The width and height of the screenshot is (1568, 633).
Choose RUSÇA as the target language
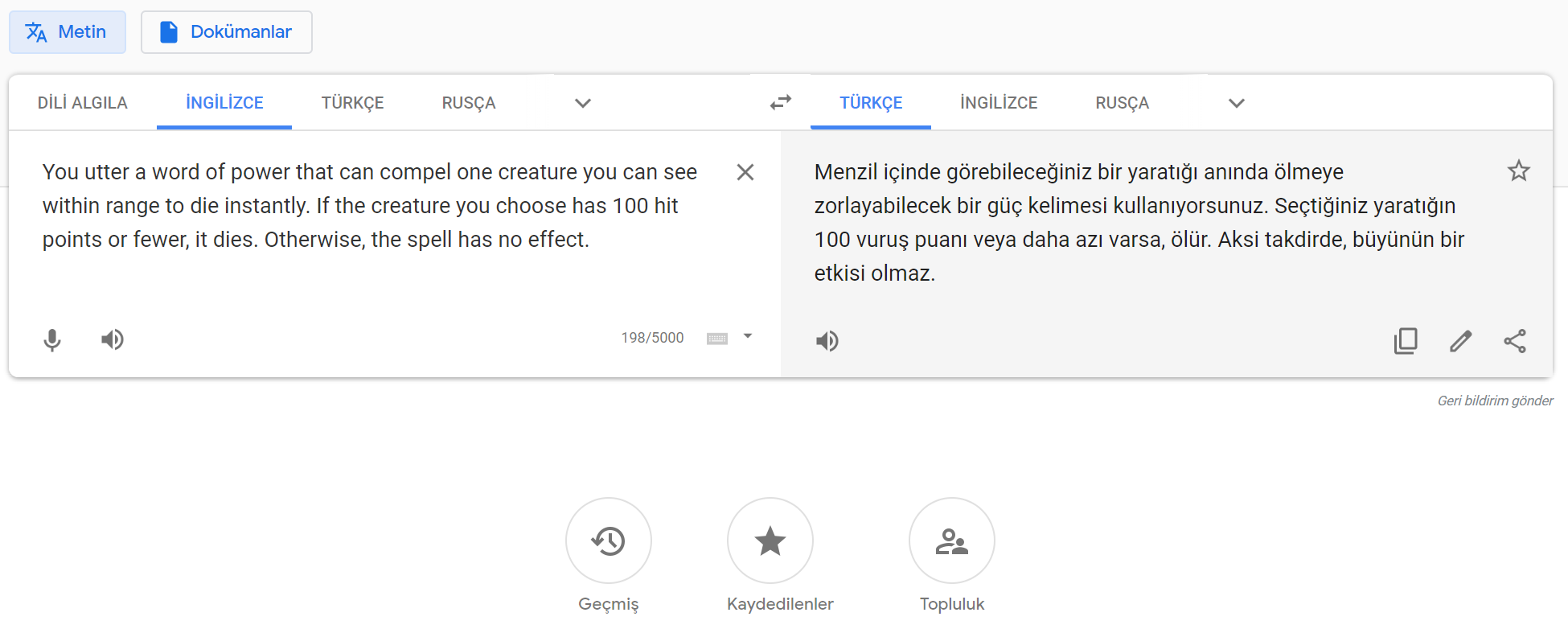[1122, 103]
